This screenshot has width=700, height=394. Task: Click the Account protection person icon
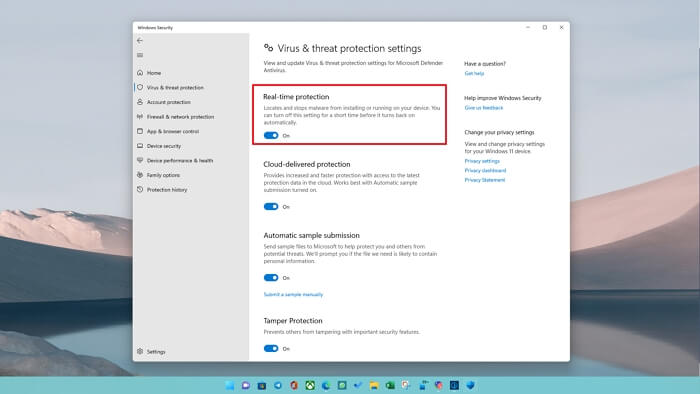click(x=140, y=102)
